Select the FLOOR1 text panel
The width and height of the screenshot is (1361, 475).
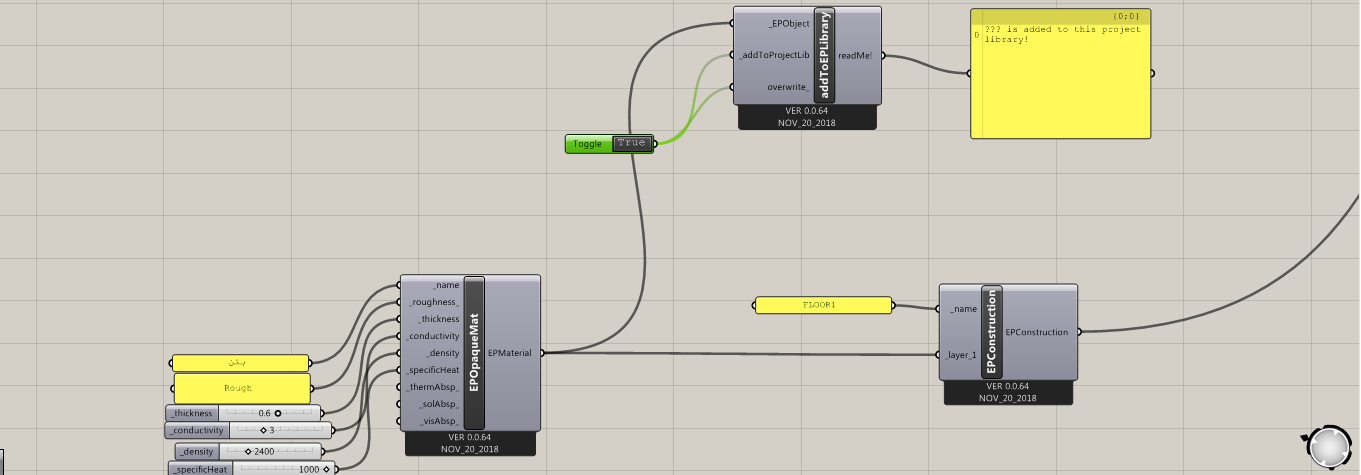click(x=822, y=305)
